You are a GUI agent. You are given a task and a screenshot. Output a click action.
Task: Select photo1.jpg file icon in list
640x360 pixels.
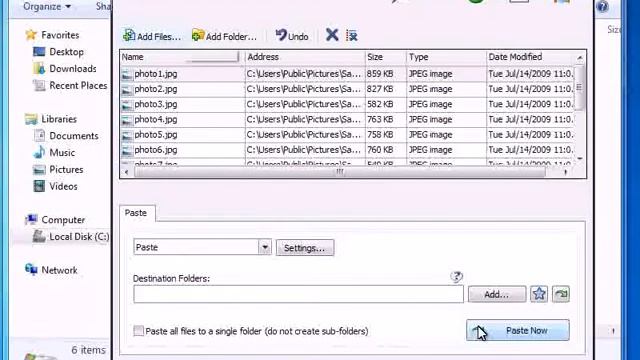tap(127, 74)
